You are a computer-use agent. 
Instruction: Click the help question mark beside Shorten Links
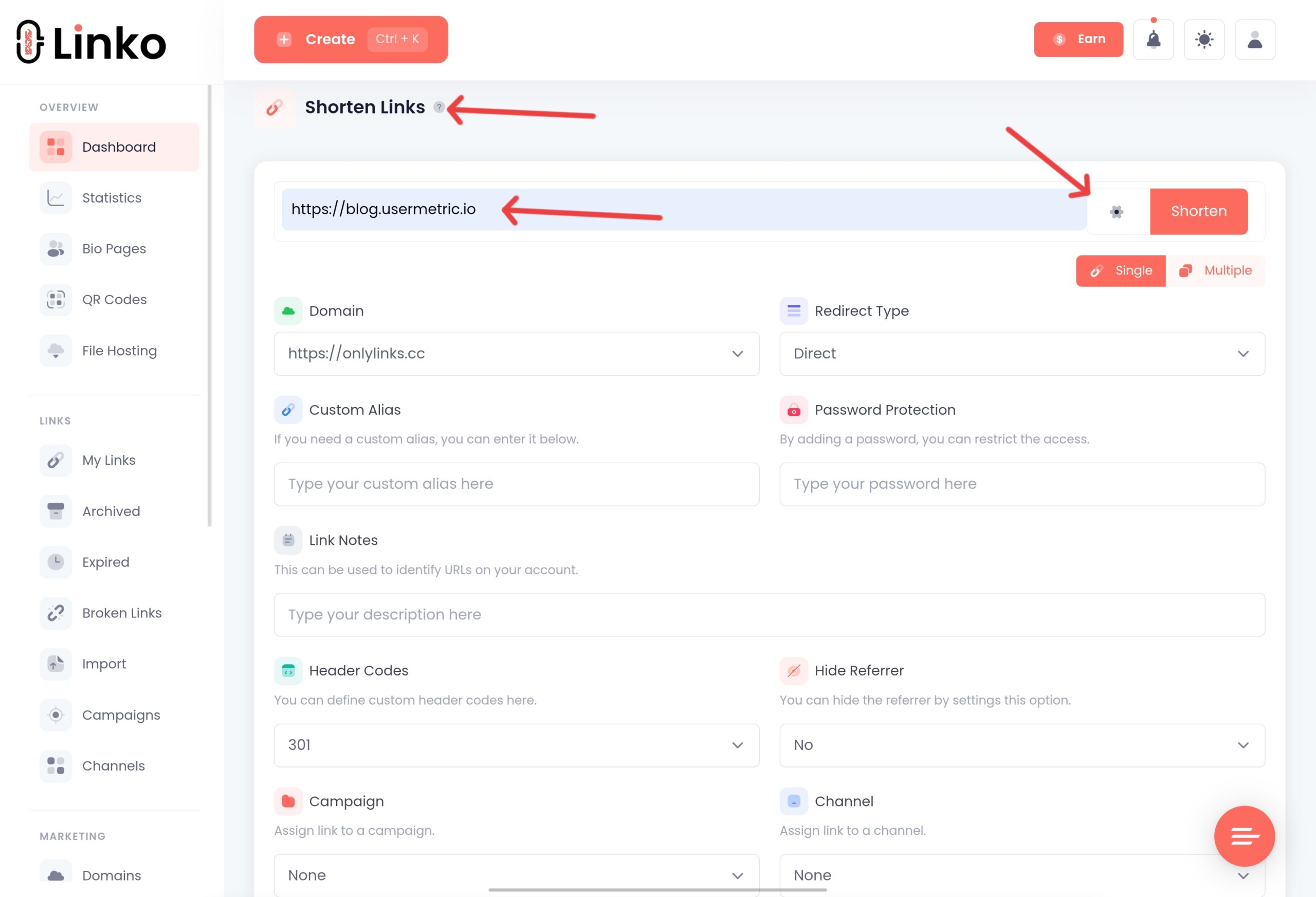pos(438,107)
